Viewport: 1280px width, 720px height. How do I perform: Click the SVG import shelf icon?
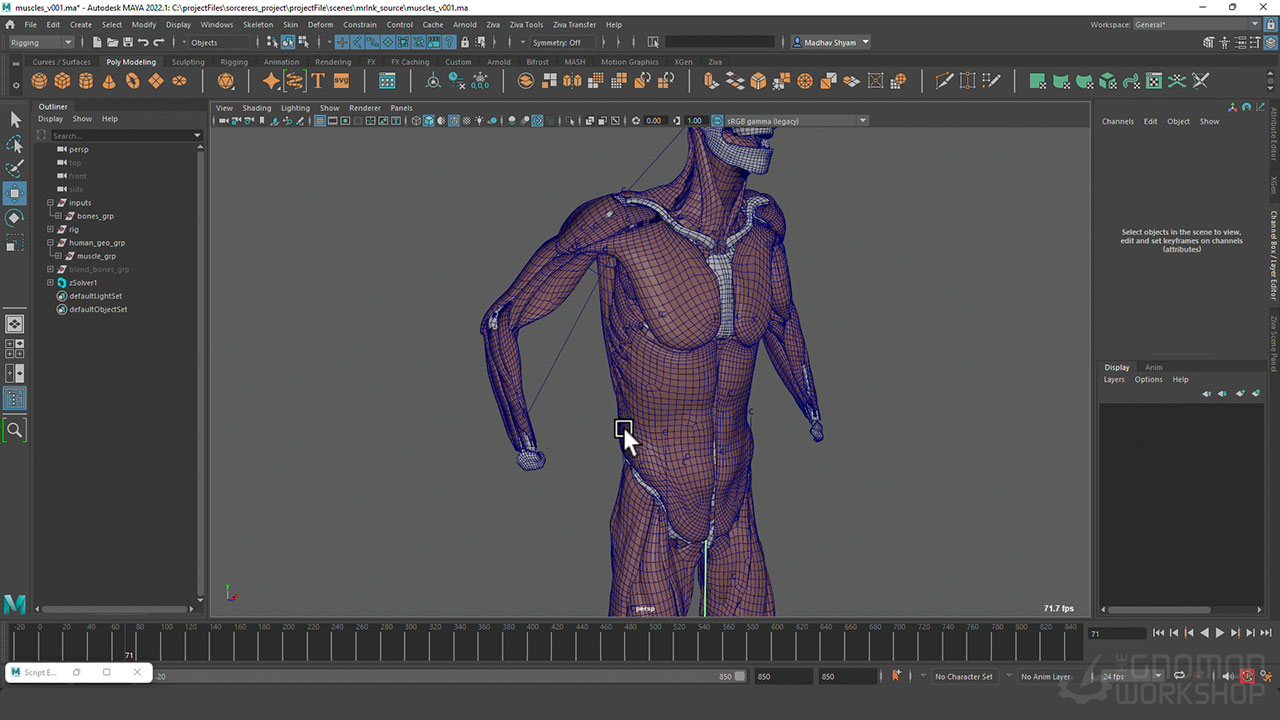click(x=341, y=81)
